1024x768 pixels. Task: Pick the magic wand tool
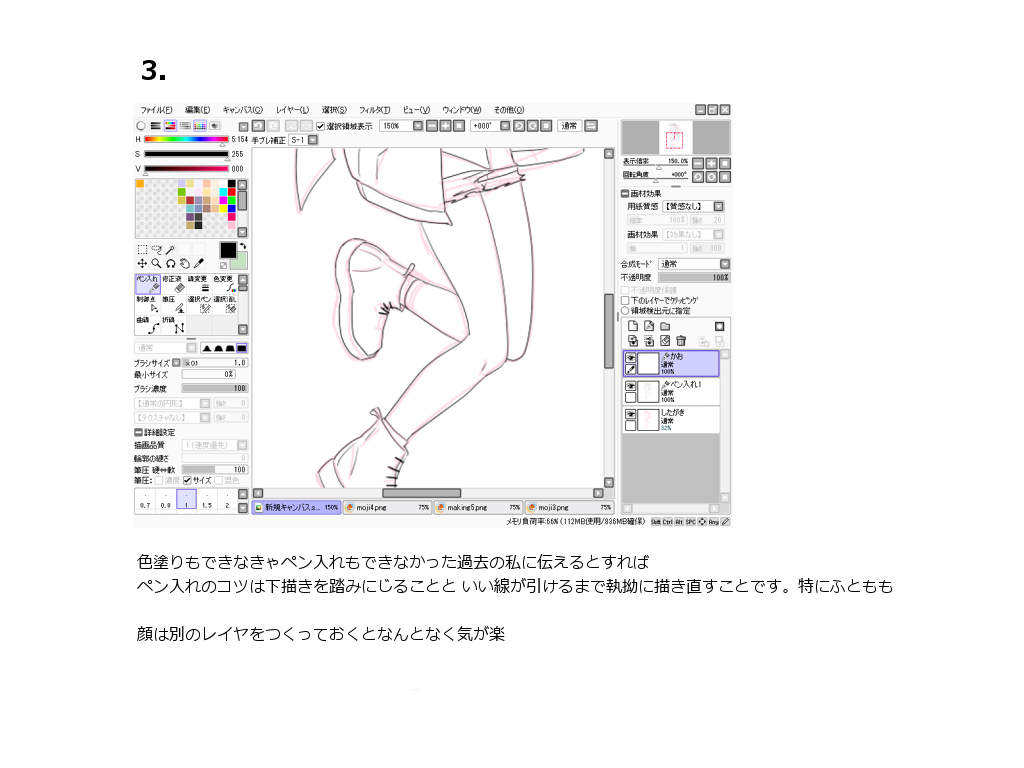coord(171,250)
